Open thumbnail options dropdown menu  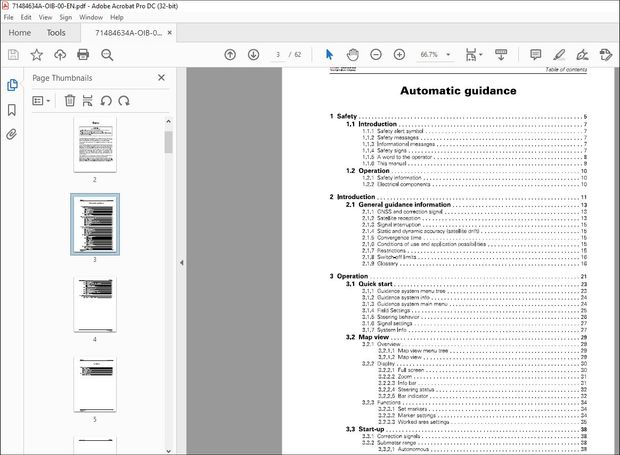41,101
